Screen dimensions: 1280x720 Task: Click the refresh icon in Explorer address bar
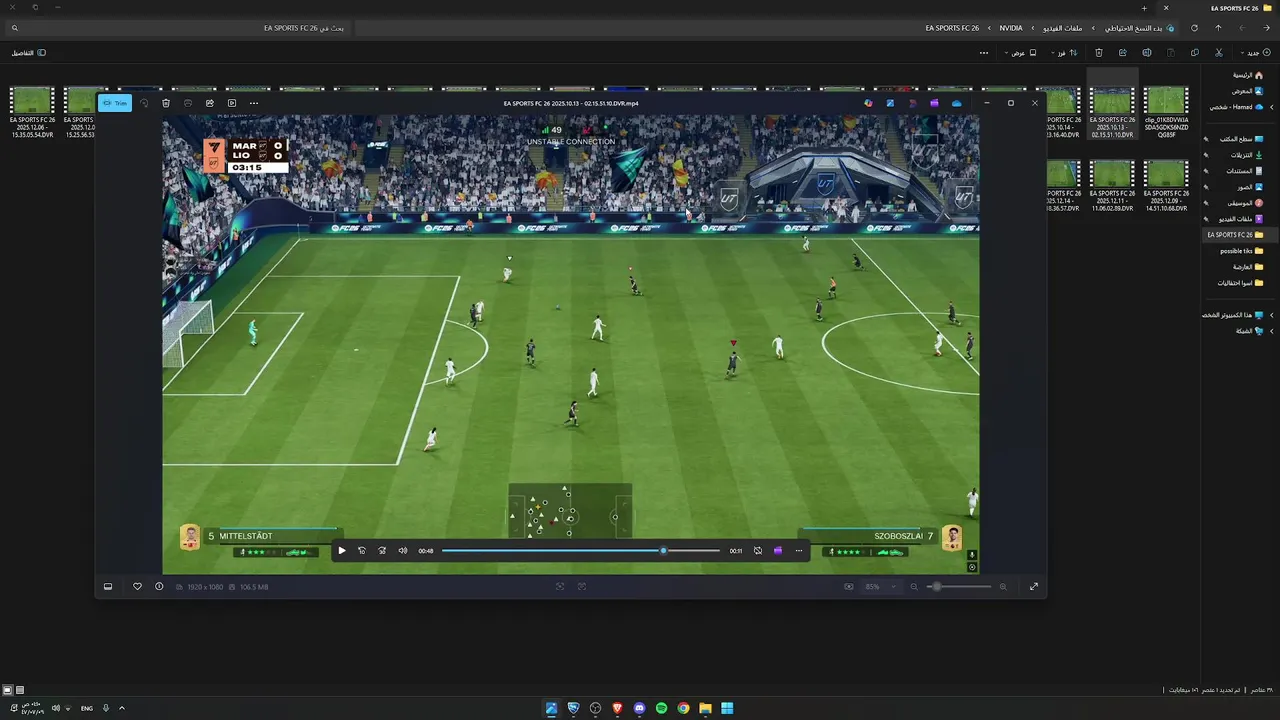[1194, 28]
